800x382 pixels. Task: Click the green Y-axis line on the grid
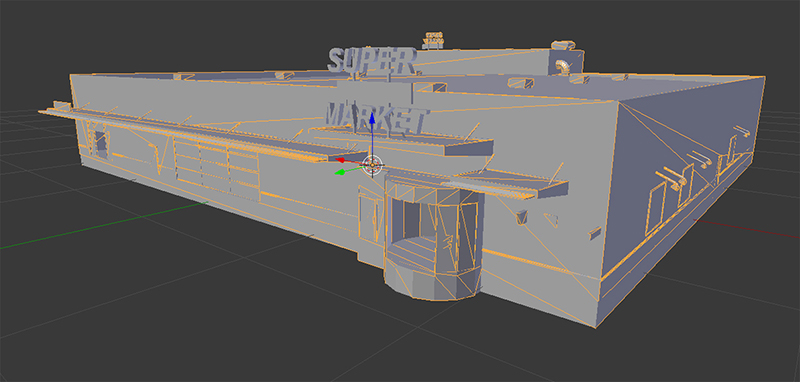(x=102, y=227)
